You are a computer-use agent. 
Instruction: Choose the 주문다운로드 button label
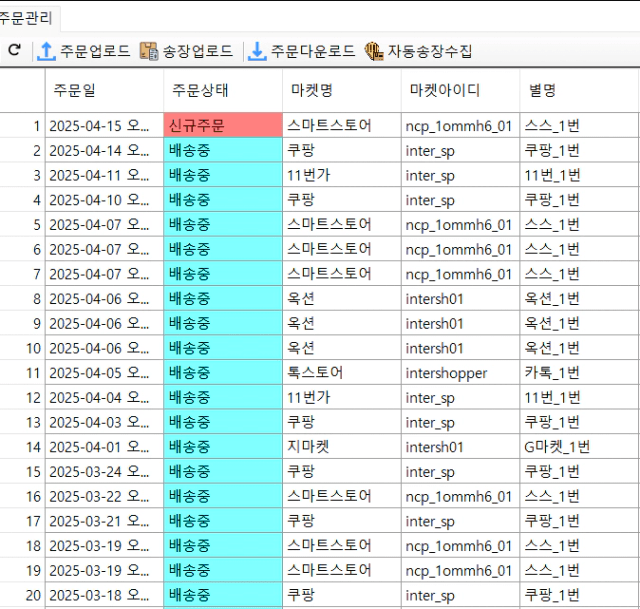[x=313, y=51]
